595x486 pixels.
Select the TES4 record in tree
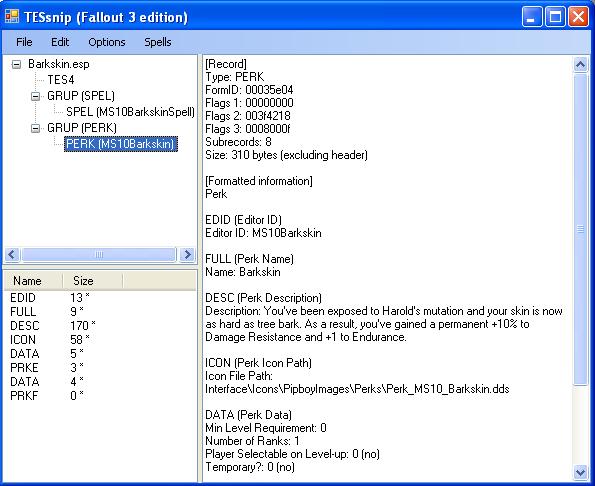pos(61,80)
